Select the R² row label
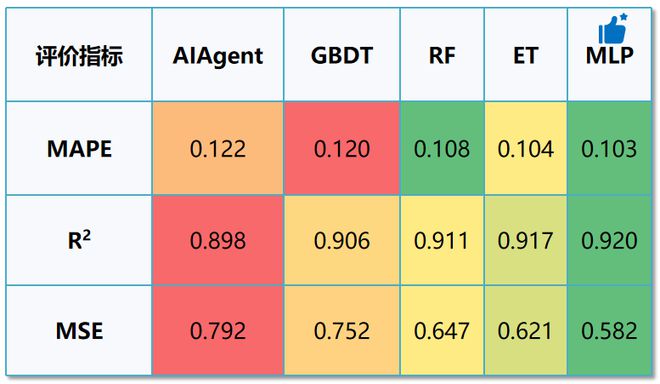Image resolution: width=660 pixels, height=384 pixels. (79, 240)
